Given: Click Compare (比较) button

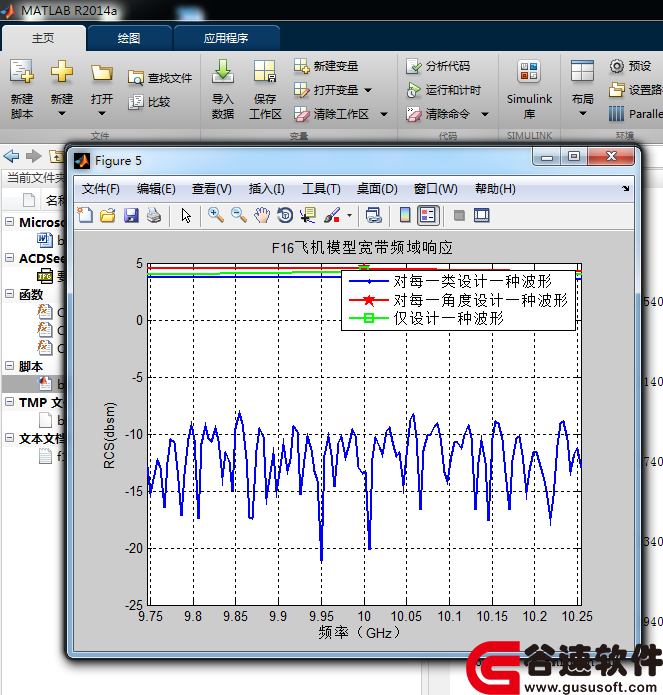Looking at the screenshot, I should click(149, 102).
